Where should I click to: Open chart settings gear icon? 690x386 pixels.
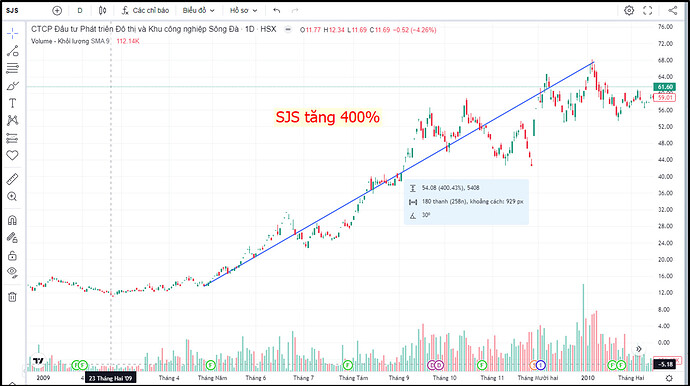click(629, 10)
